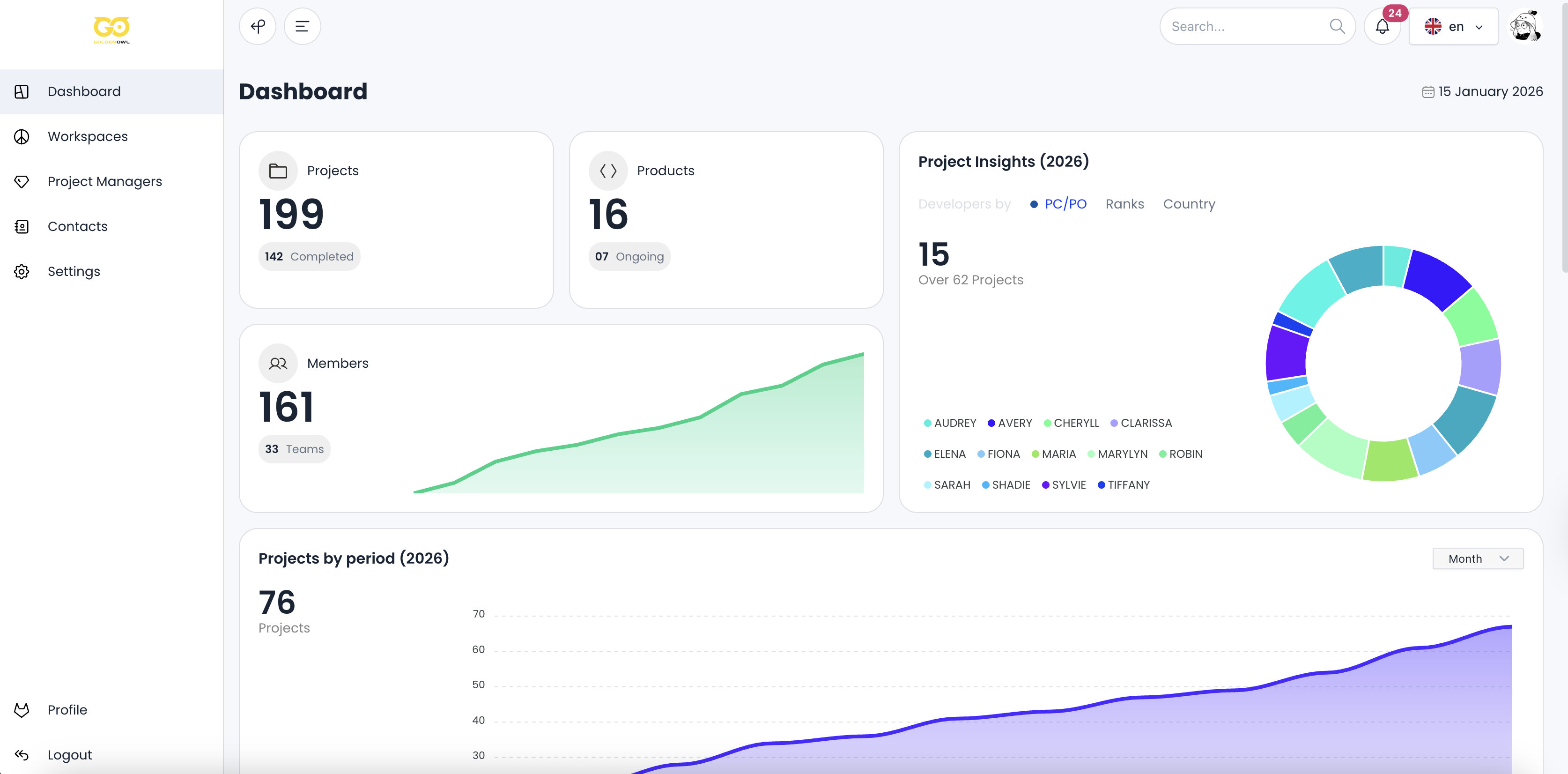1568x774 pixels.
Task: Open Workspaces in the sidebar
Action: (x=88, y=136)
